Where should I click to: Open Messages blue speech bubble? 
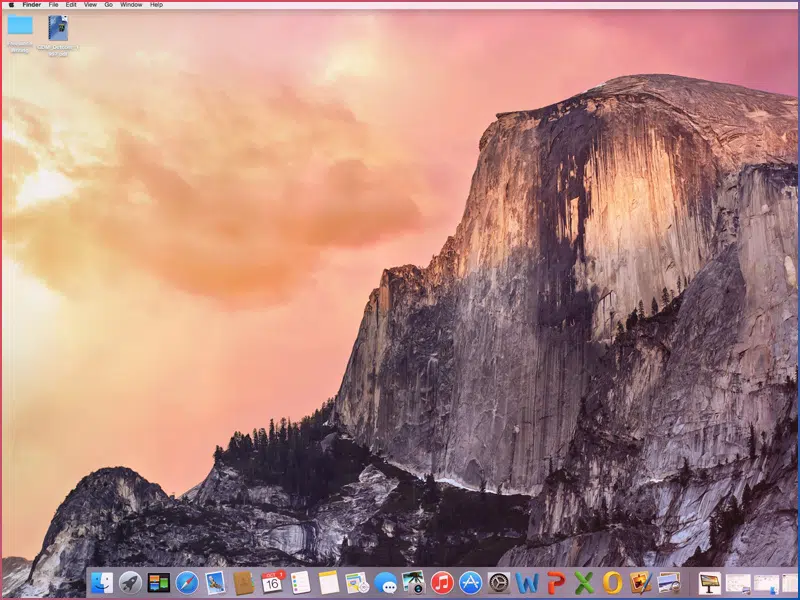pyautogui.click(x=385, y=583)
